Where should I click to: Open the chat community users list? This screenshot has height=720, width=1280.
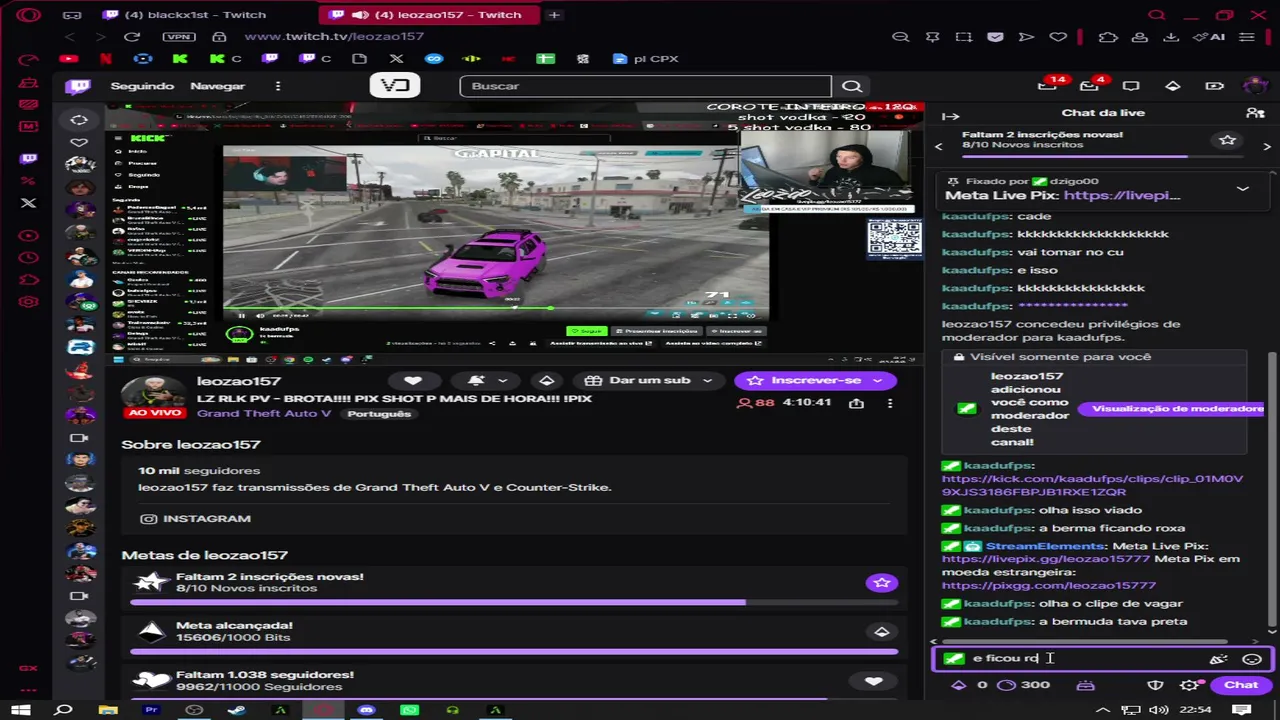point(1255,113)
